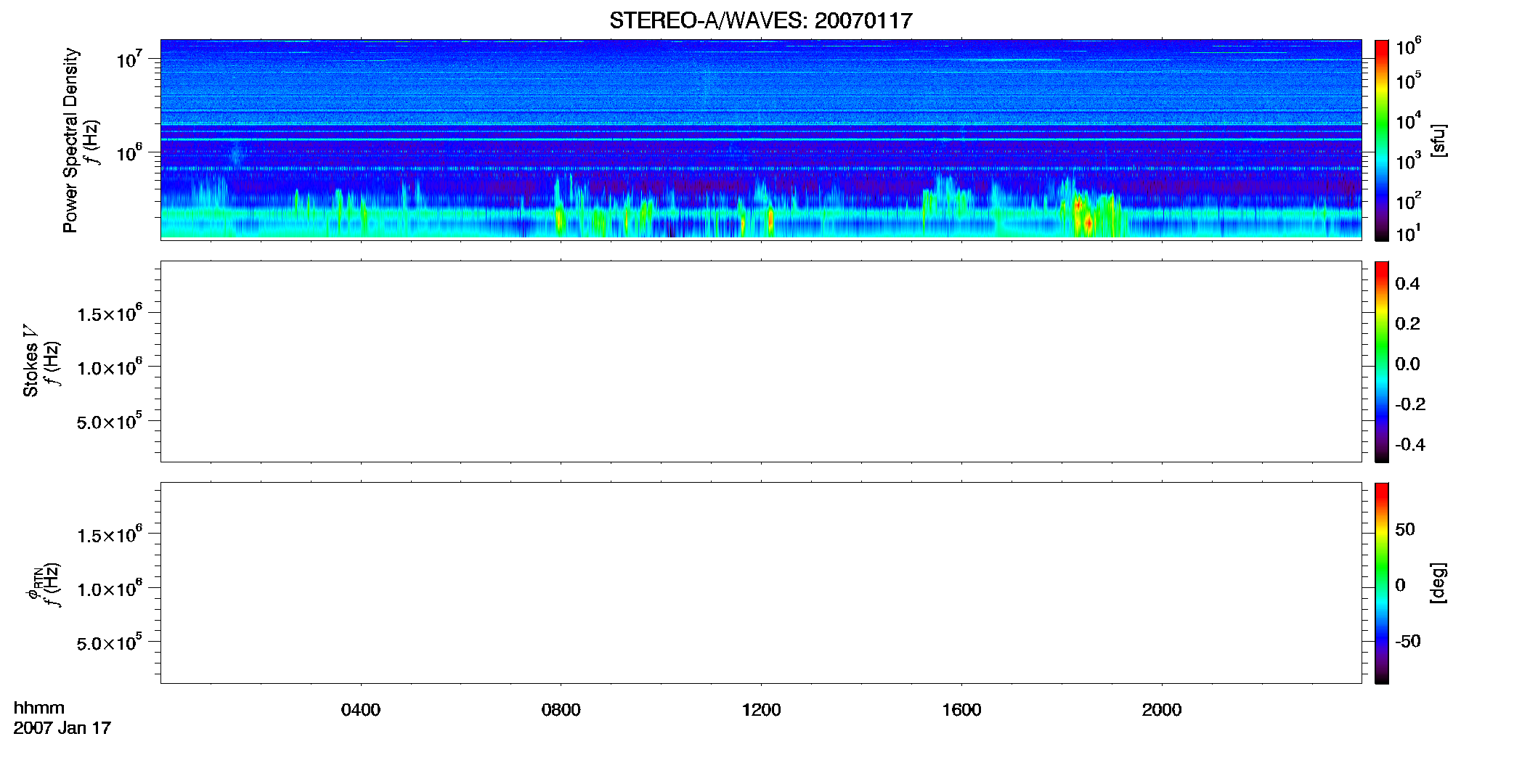Click the "Stokes V" axis label
Viewport: 1522px width, 784px height.
pyautogui.click(x=30, y=362)
